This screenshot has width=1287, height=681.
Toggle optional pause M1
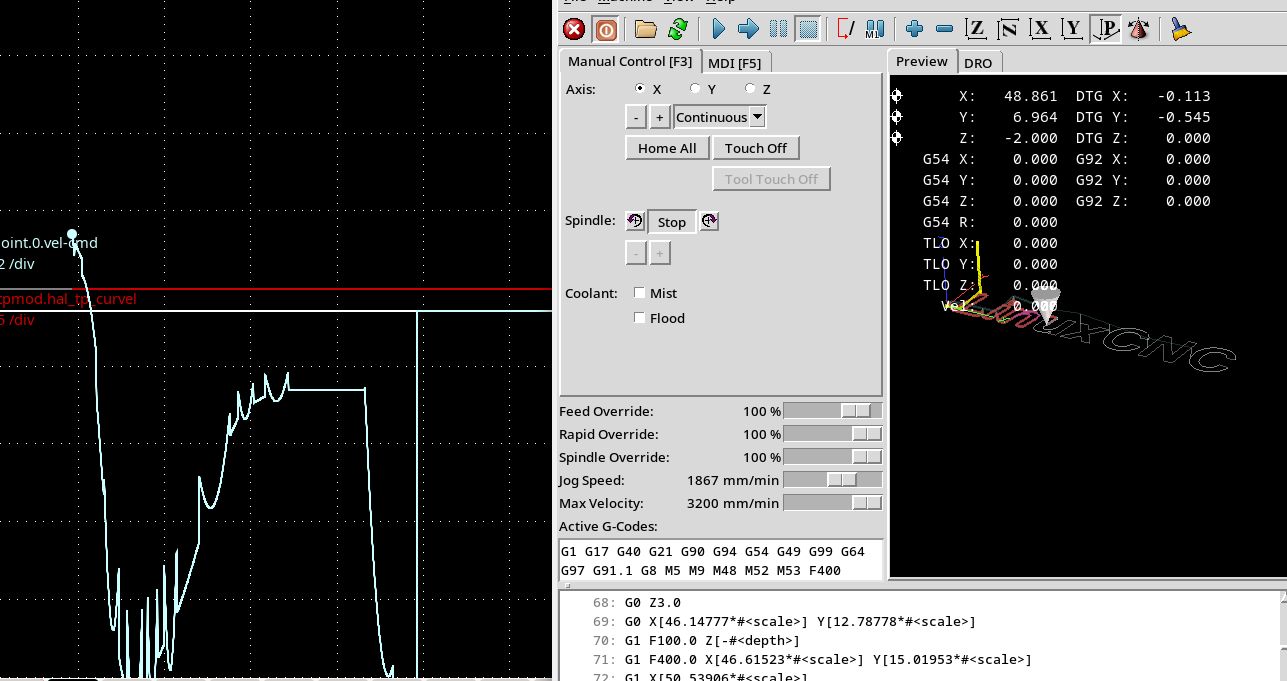click(875, 29)
